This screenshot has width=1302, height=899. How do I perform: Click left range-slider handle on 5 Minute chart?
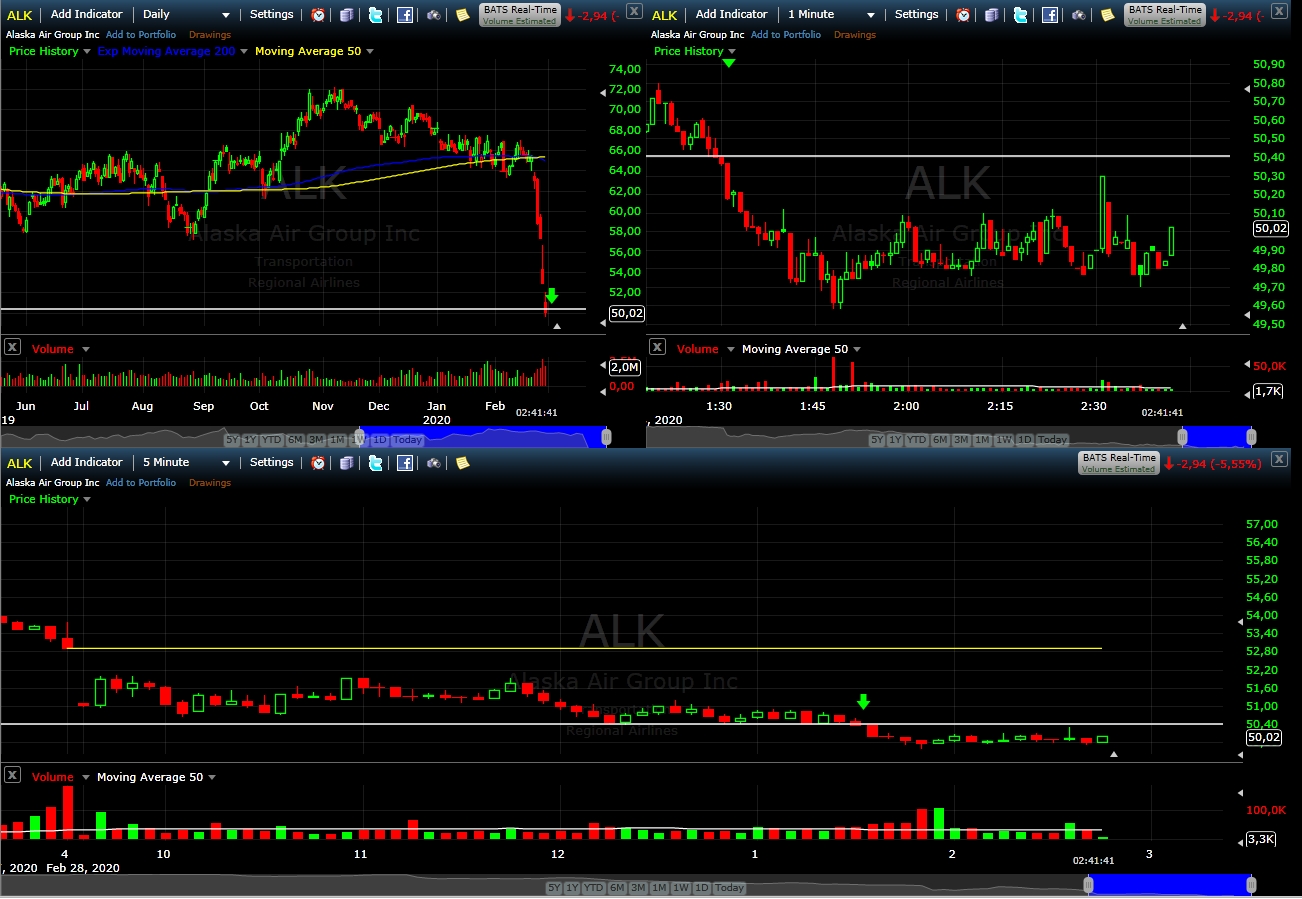click(x=1089, y=885)
